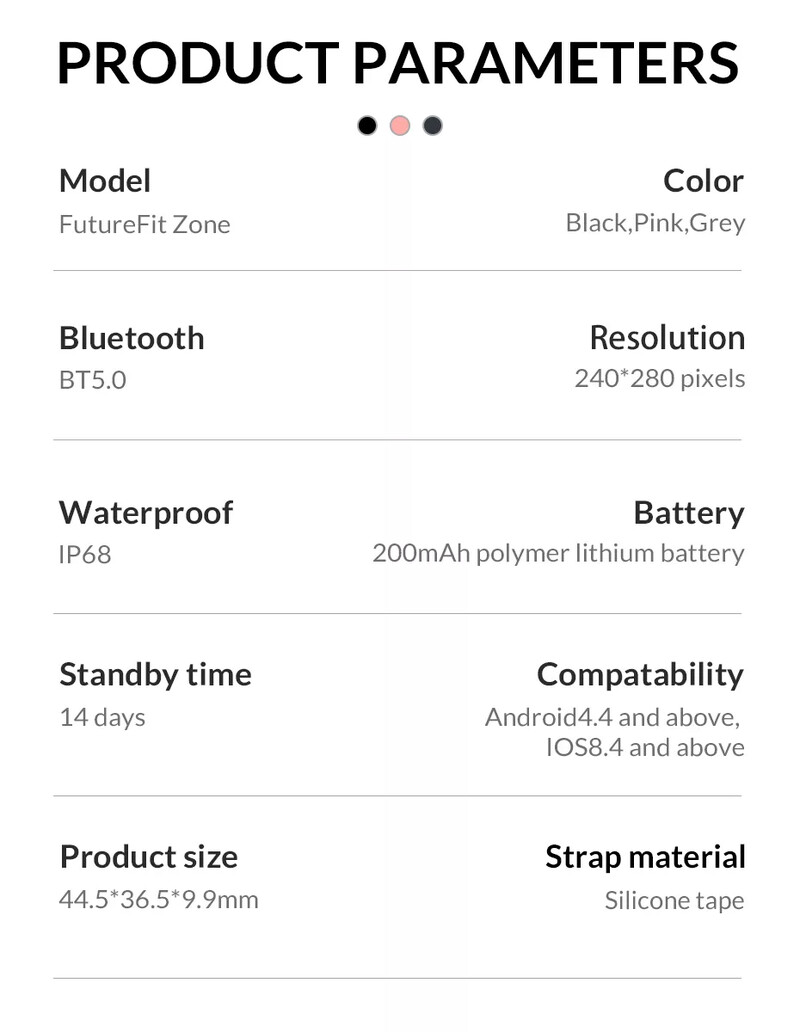Click the FutureFit Zone model name

[x=145, y=224]
